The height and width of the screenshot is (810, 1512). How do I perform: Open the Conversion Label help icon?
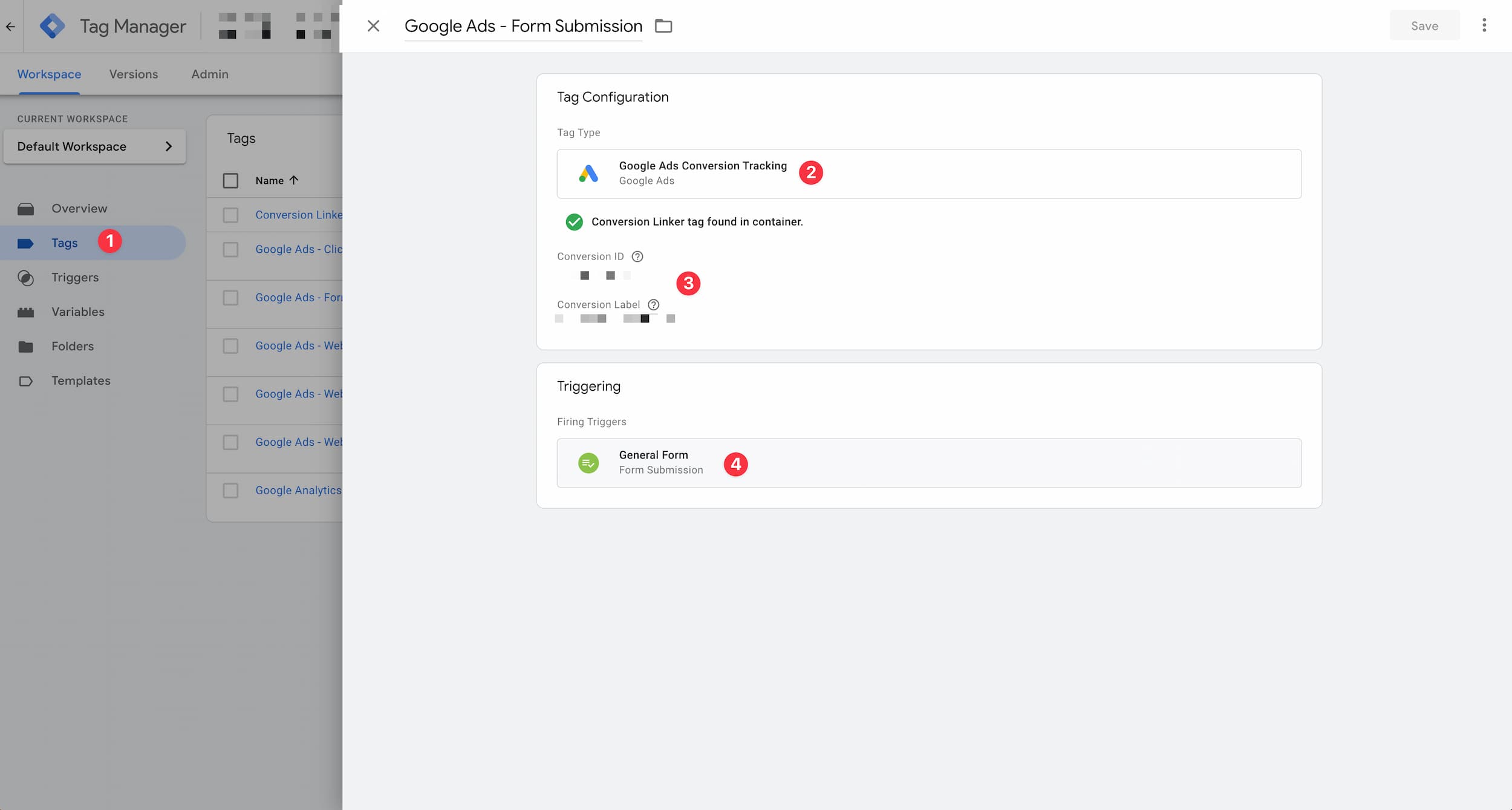click(x=653, y=305)
